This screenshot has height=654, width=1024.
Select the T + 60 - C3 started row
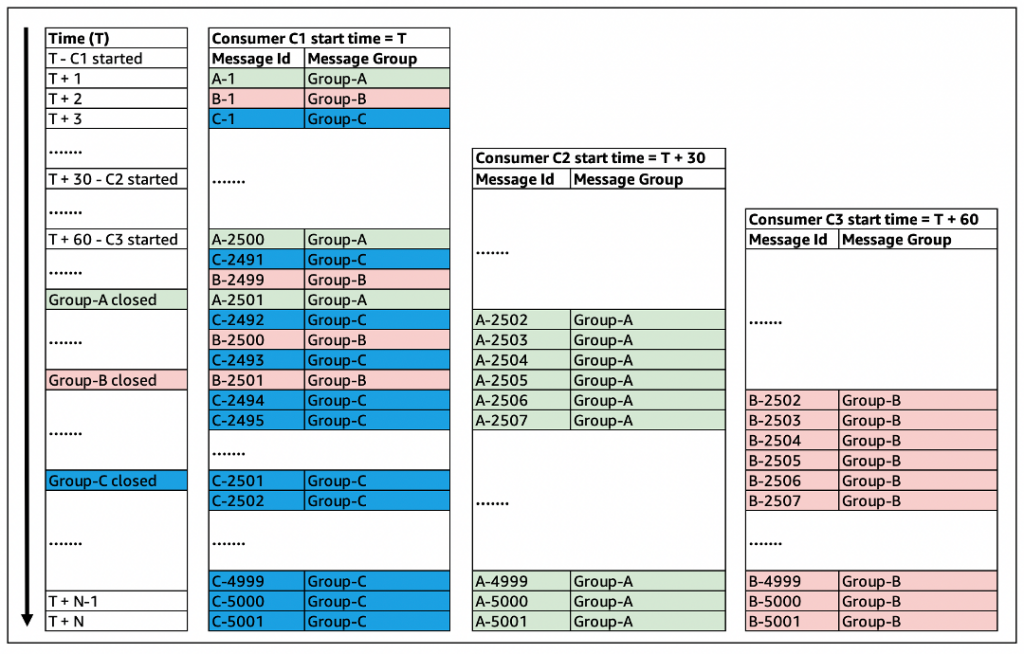point(112,239)
